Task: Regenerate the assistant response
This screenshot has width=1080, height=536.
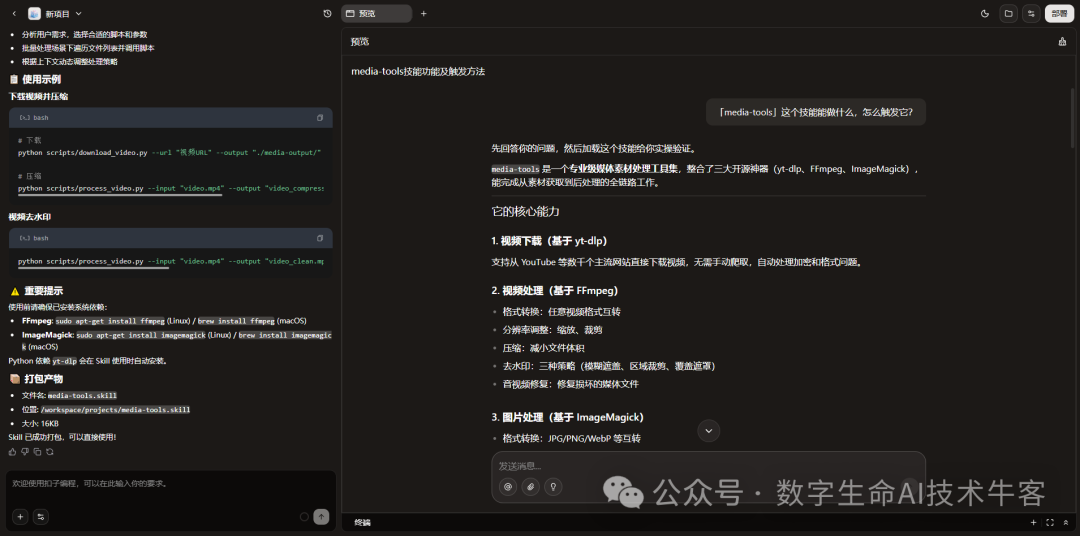Action: point(50,451)
